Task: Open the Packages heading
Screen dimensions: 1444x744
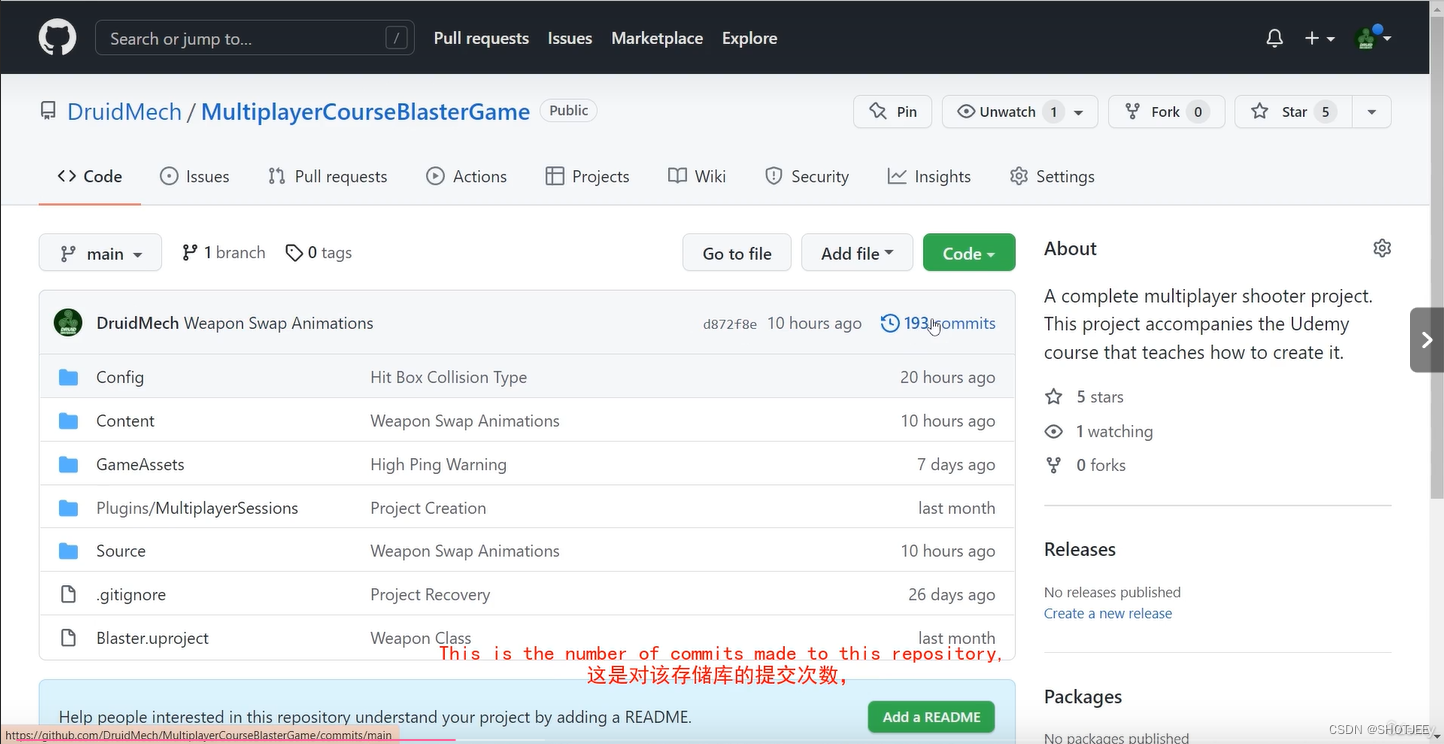Action: [x=1083, y=696]
